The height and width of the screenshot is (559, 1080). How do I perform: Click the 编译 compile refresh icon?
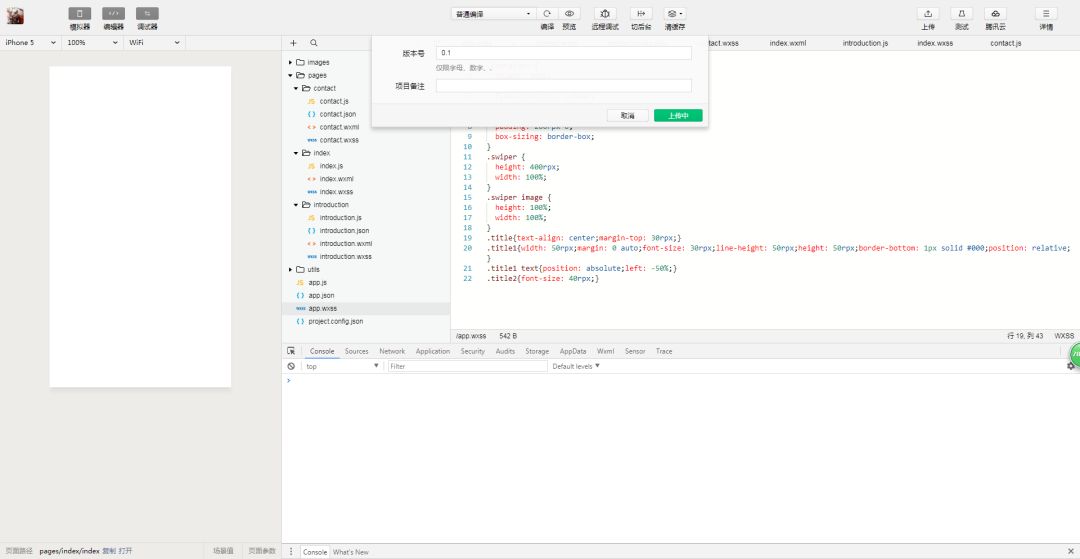(547, 14)
